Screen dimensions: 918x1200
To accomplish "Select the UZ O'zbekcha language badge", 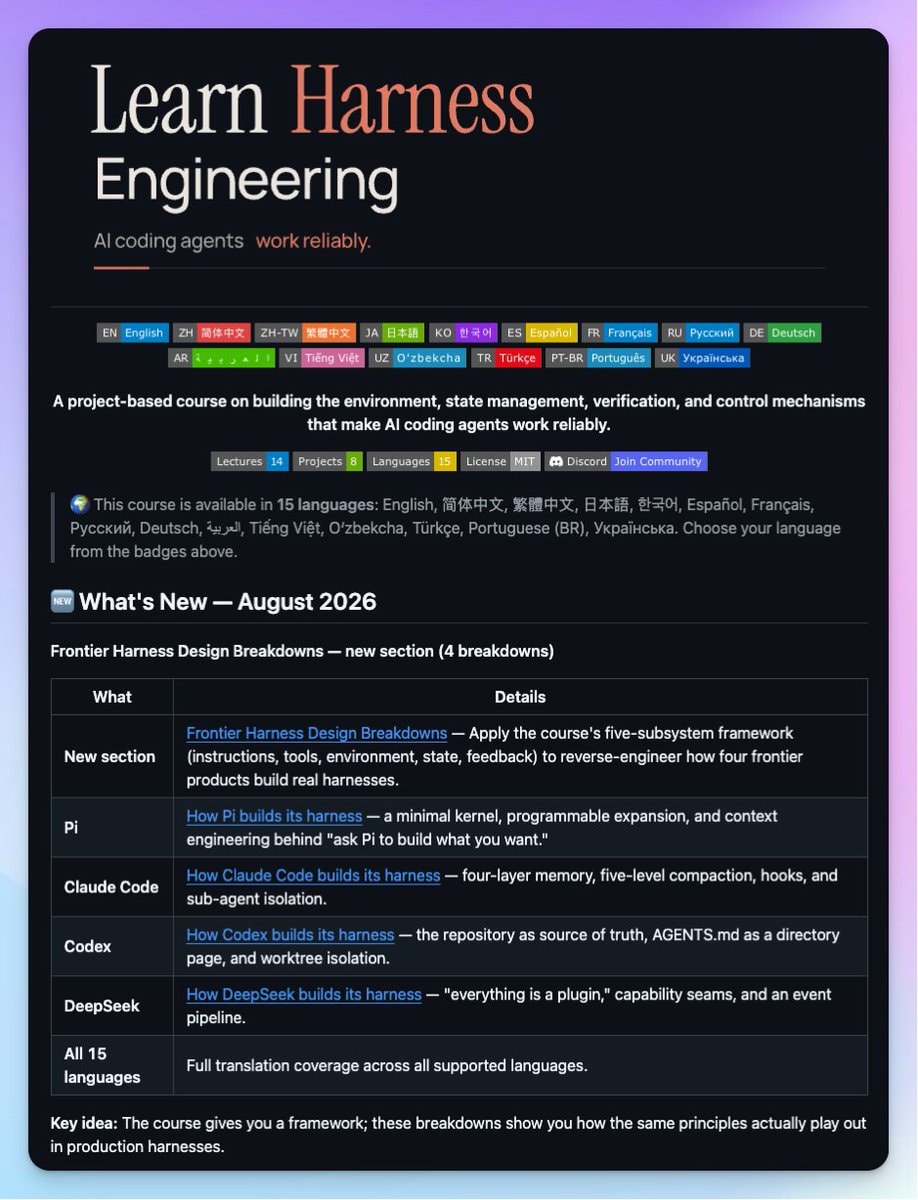I will click(418, 358).
